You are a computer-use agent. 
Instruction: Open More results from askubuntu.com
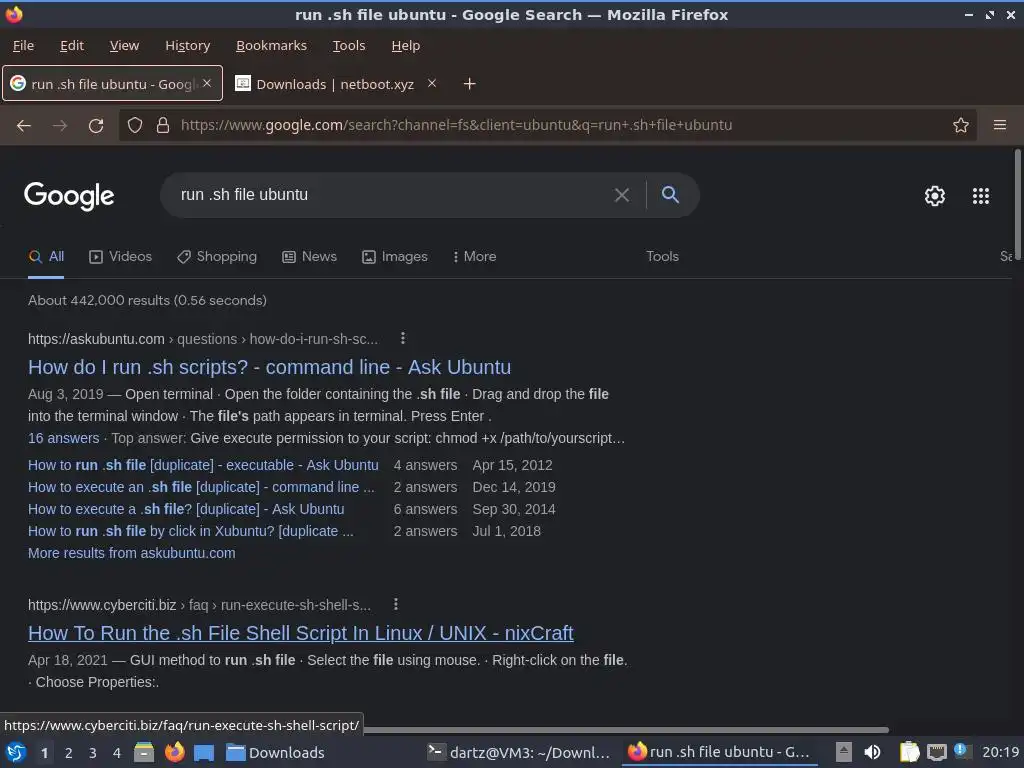pyautogui.click(x=131, y=553)
